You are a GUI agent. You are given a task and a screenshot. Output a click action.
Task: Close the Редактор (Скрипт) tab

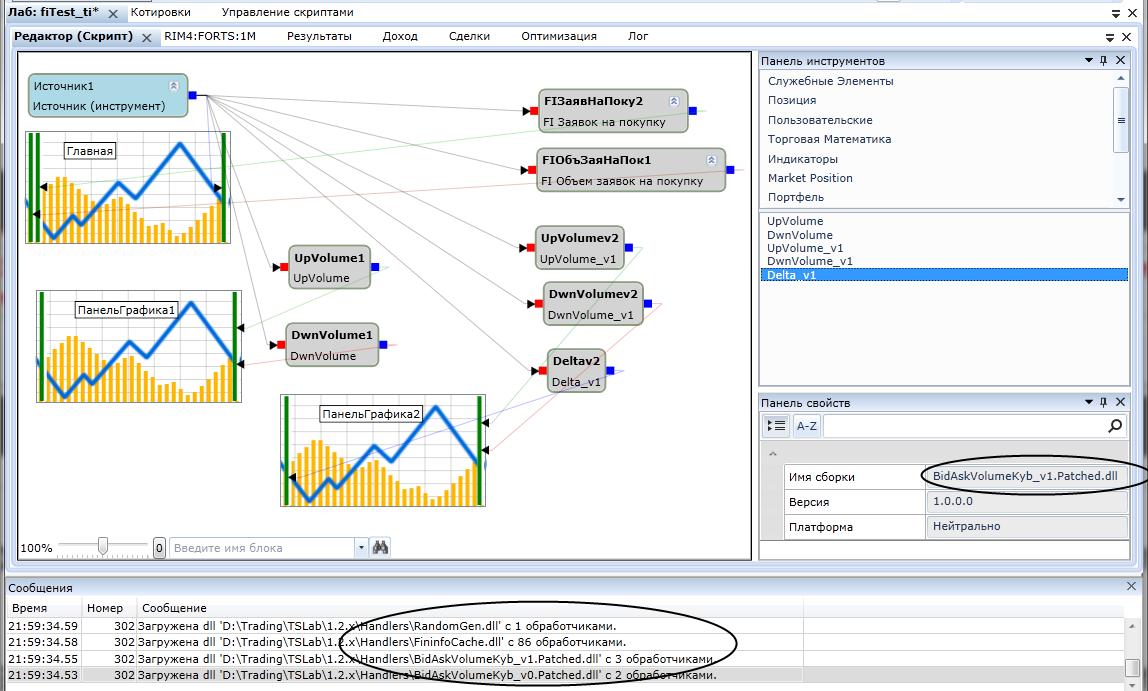point(146,37)
